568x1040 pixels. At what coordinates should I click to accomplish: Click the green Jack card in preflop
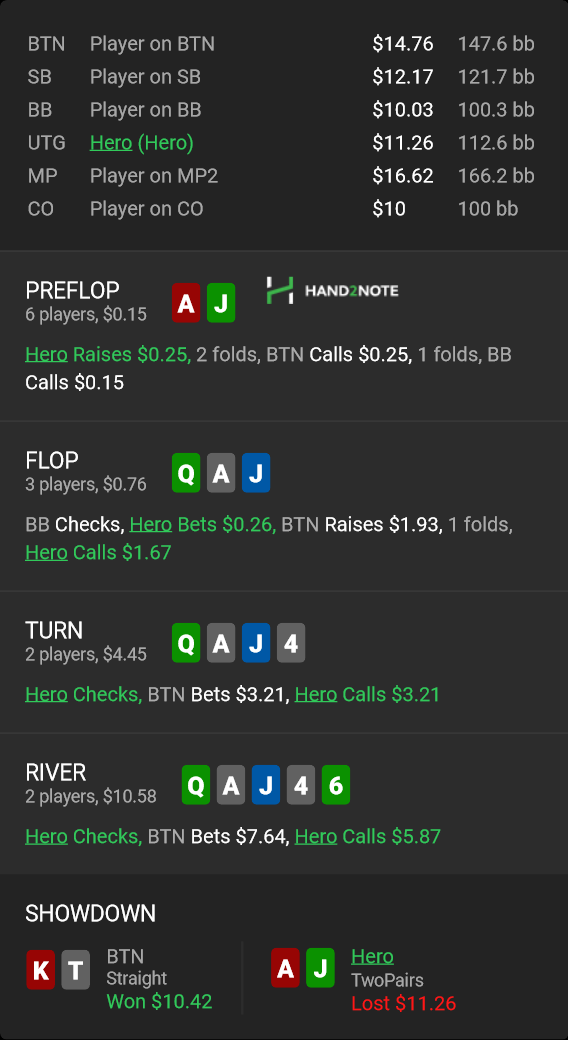click(221, 303)
